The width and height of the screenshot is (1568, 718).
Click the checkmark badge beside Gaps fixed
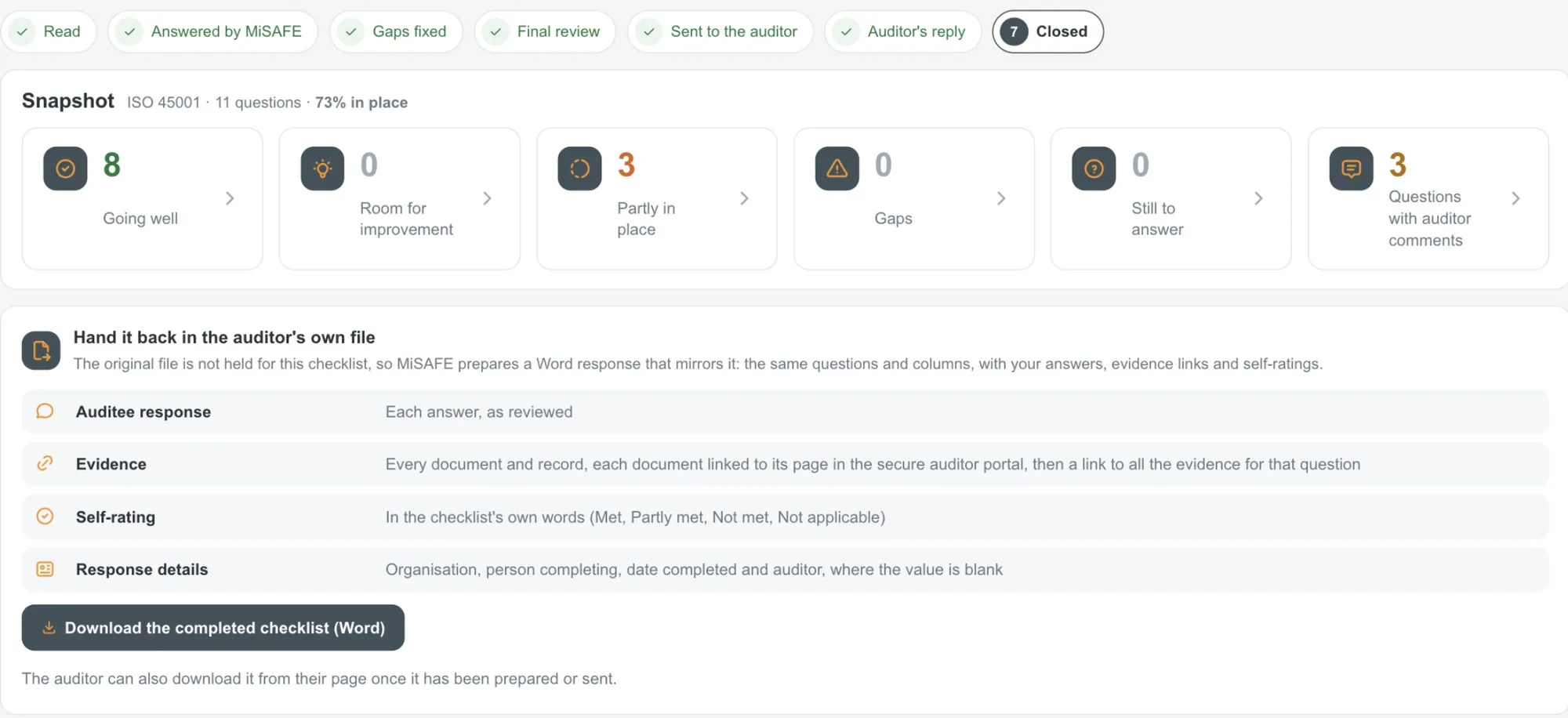351,31
